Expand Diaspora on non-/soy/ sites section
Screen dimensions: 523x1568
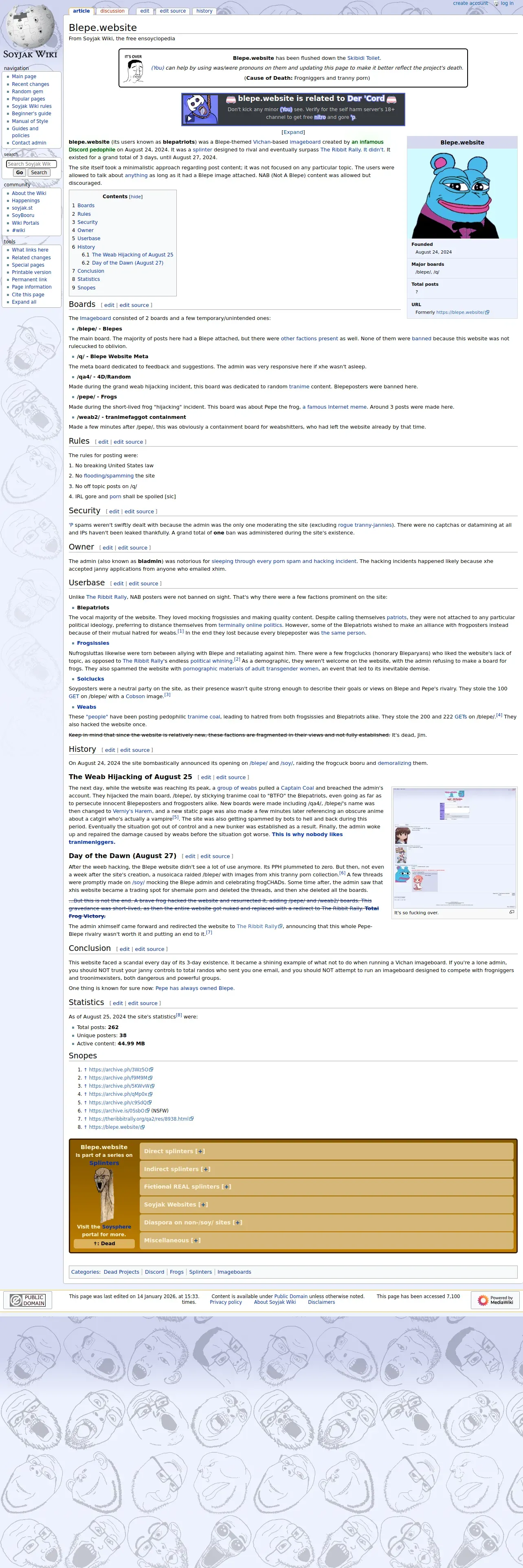pyautogui.click(x=237, y=1222)
